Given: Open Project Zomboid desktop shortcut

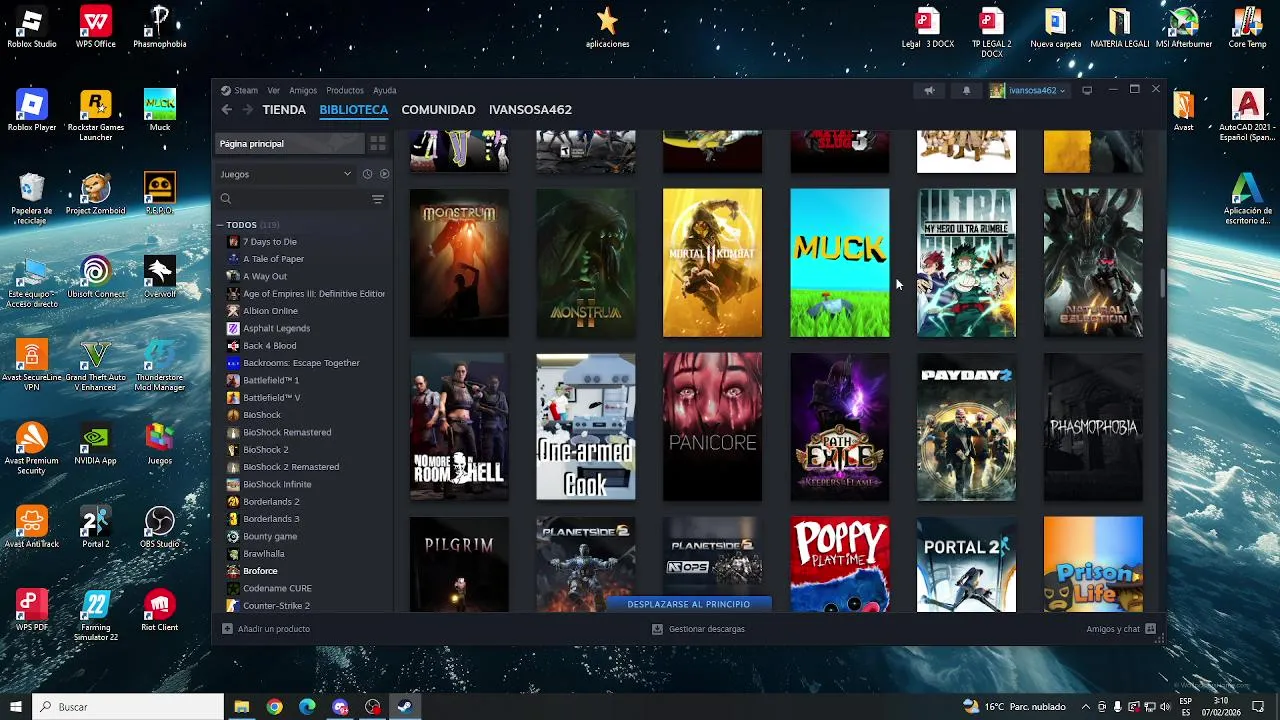Looking at the screenshot, I should tap(96, 194).
